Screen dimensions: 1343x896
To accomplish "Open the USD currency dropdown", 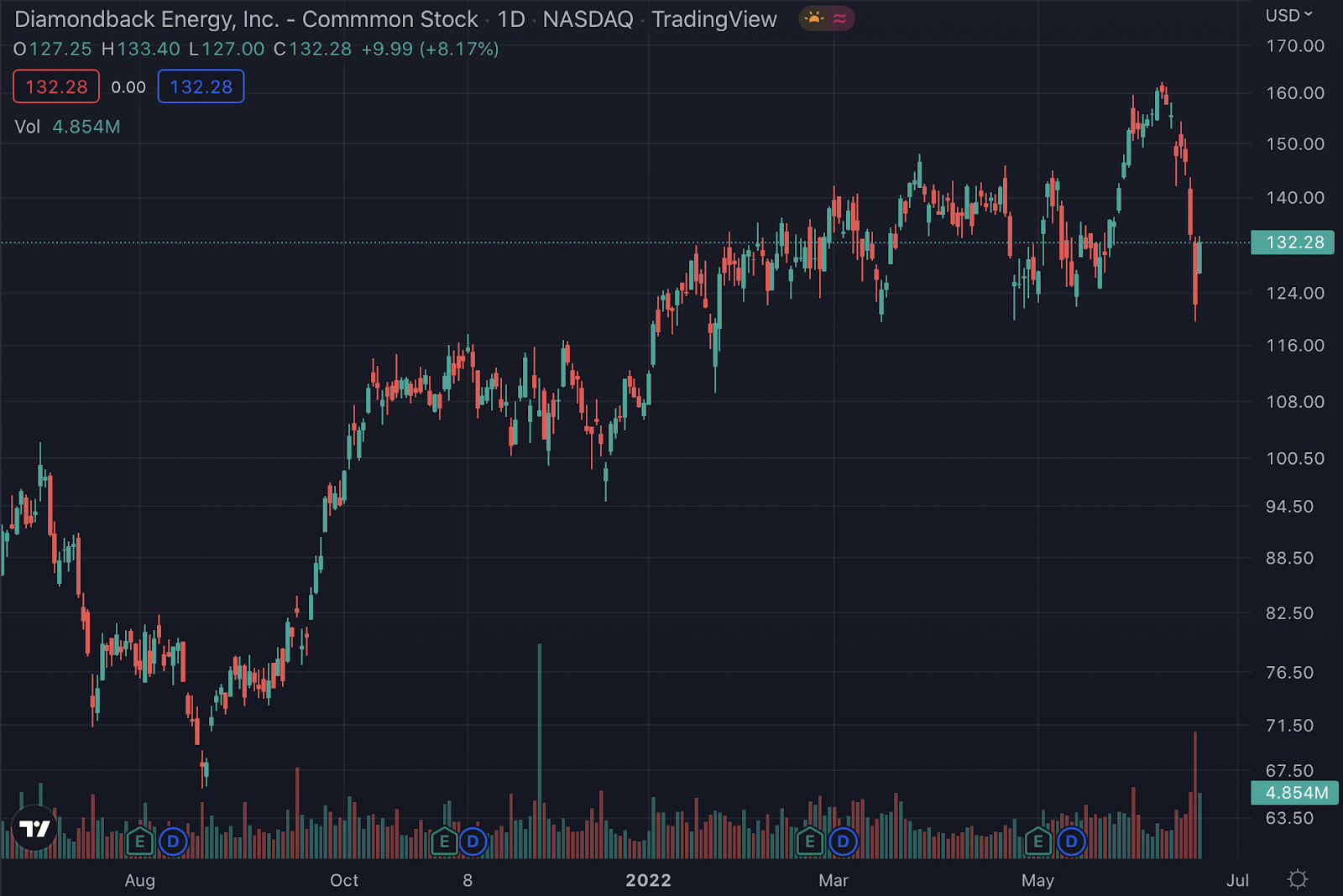I will (x=1288, y=15).
